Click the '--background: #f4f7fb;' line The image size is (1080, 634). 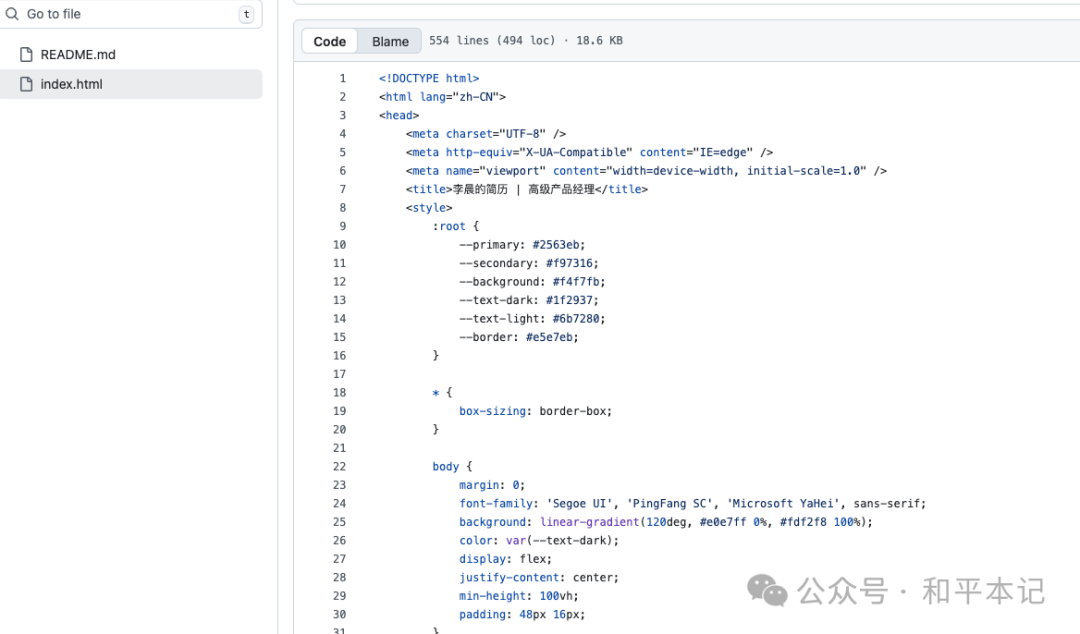(x=532, y=282)
